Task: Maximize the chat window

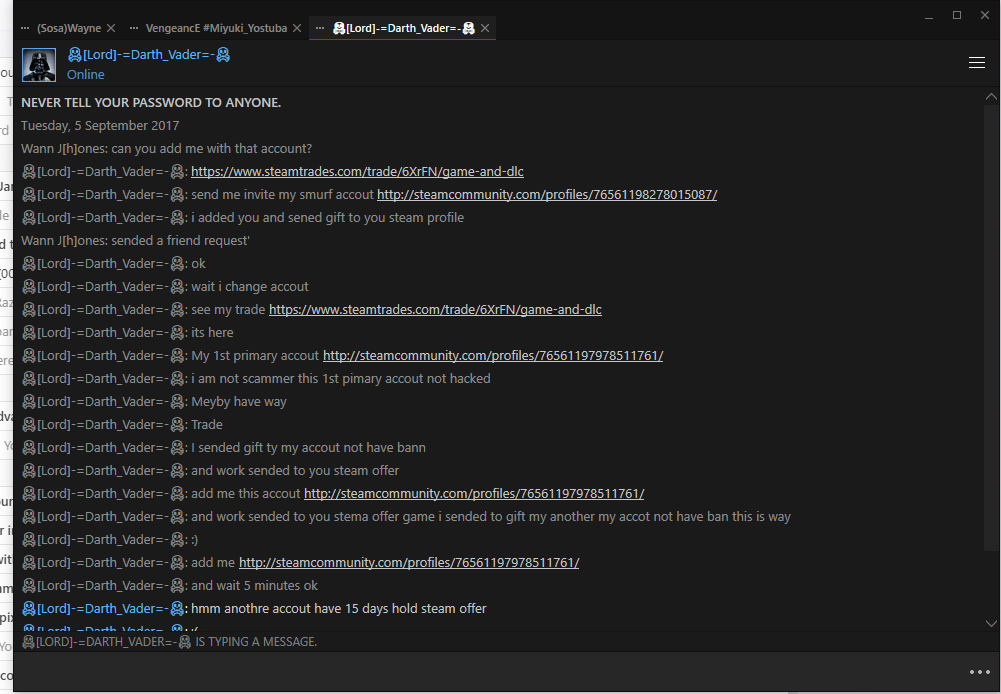Action: pos(957,15)
